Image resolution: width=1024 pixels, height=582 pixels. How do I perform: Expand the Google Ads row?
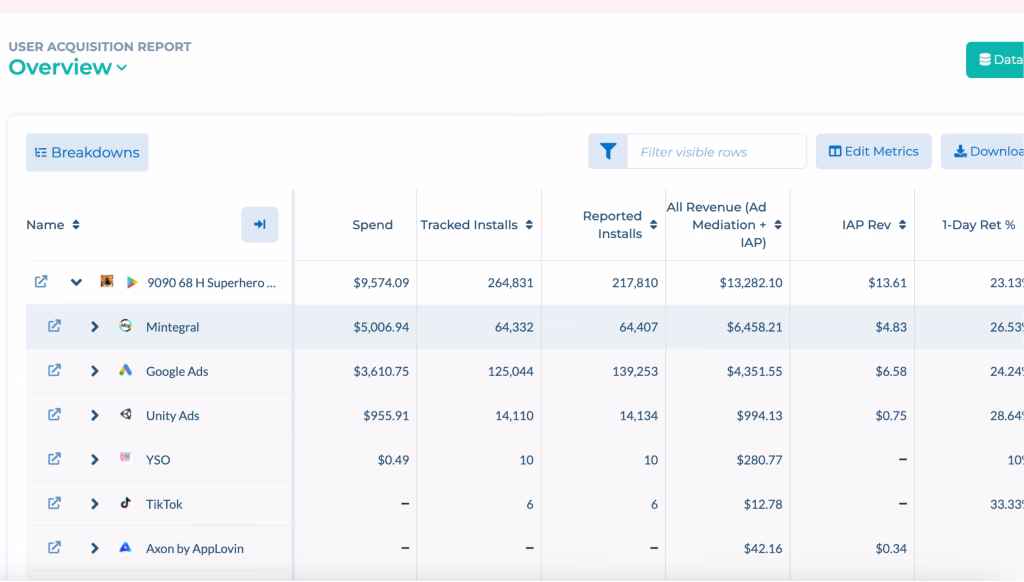pos(94,371)
